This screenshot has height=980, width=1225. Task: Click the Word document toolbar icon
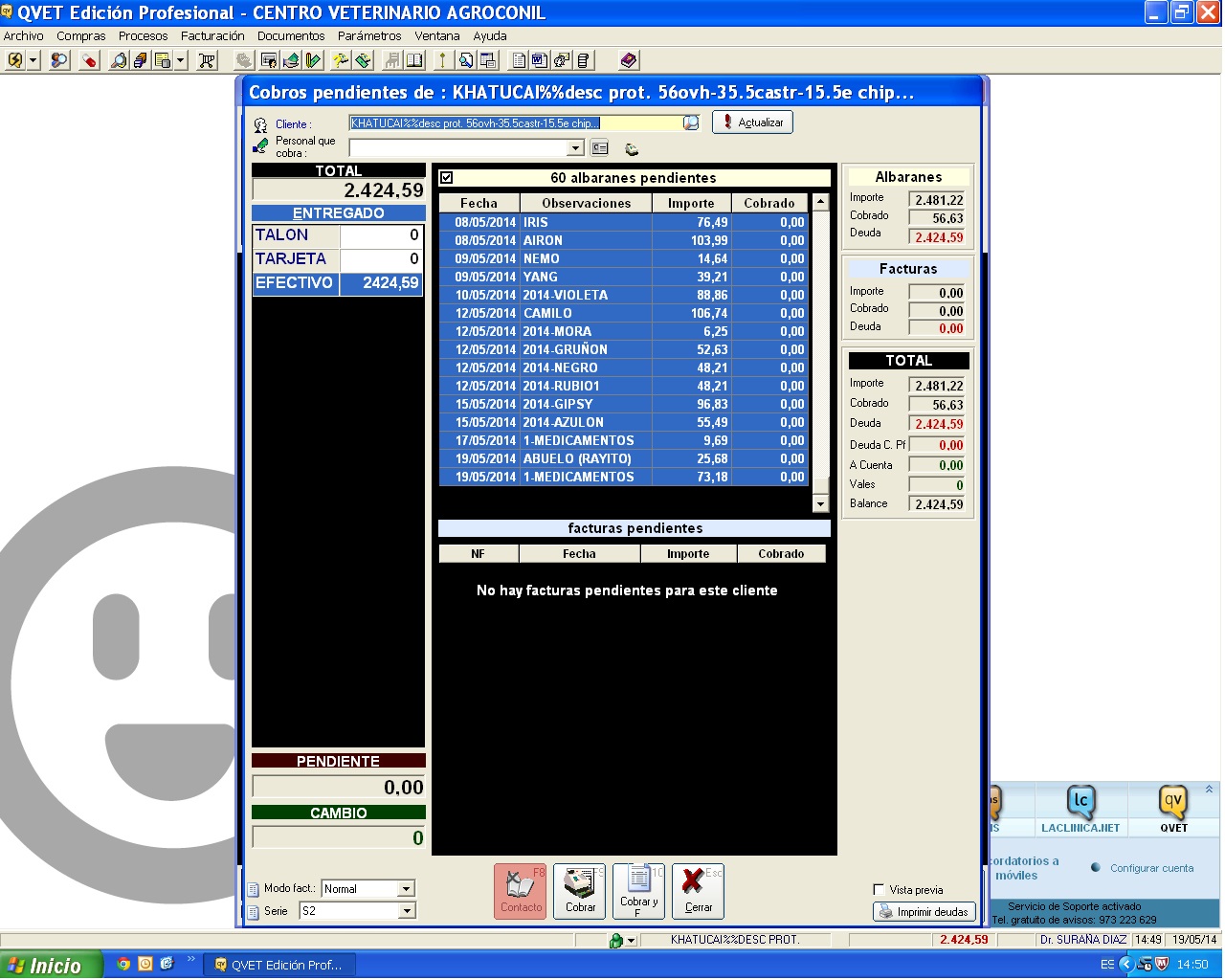pos(539,60)
